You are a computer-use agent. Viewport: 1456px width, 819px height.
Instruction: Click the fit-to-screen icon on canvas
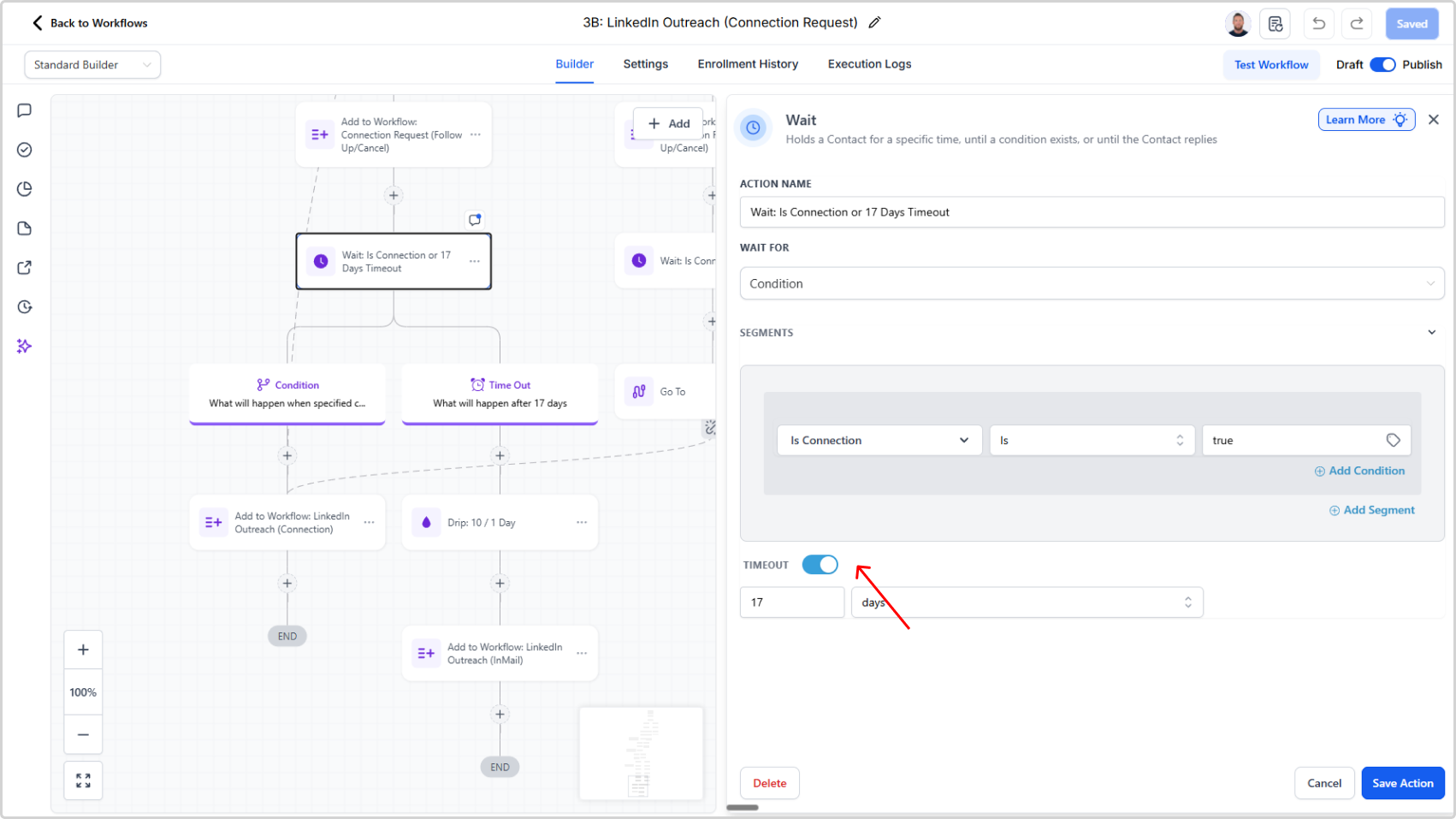click(83, 780)
